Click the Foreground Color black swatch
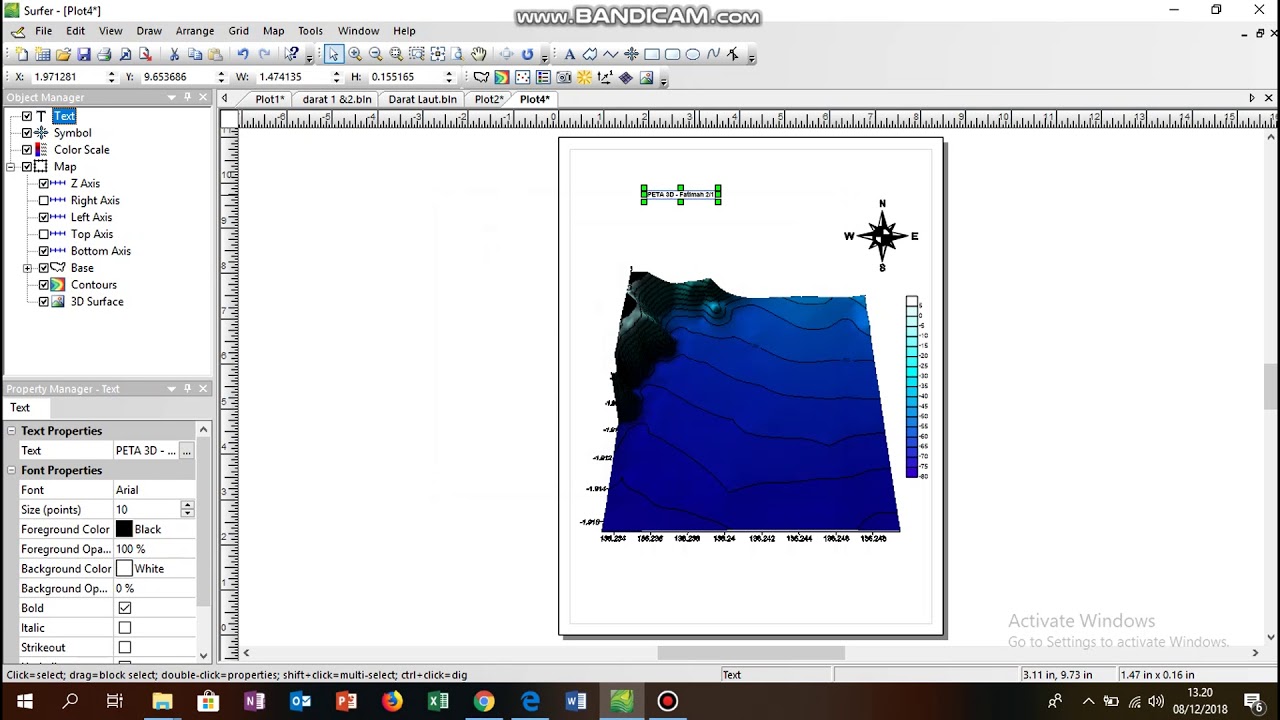The height and width of the screenshot is (720, 1280). [124, 529]
